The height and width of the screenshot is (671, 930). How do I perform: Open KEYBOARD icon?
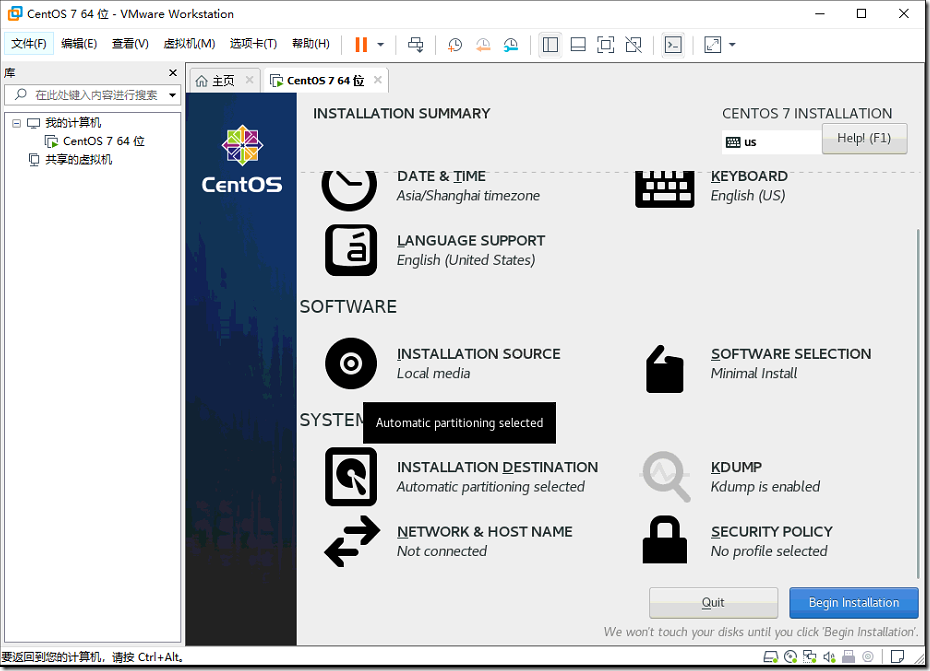tap(664, 189)
